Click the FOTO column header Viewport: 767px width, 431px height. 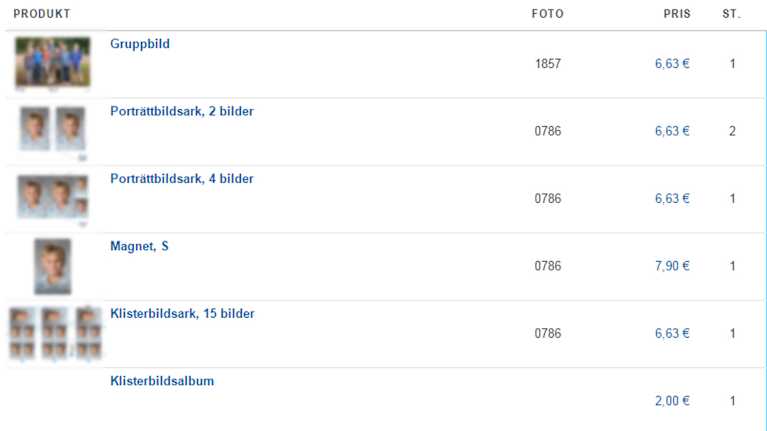coord(547,14)
